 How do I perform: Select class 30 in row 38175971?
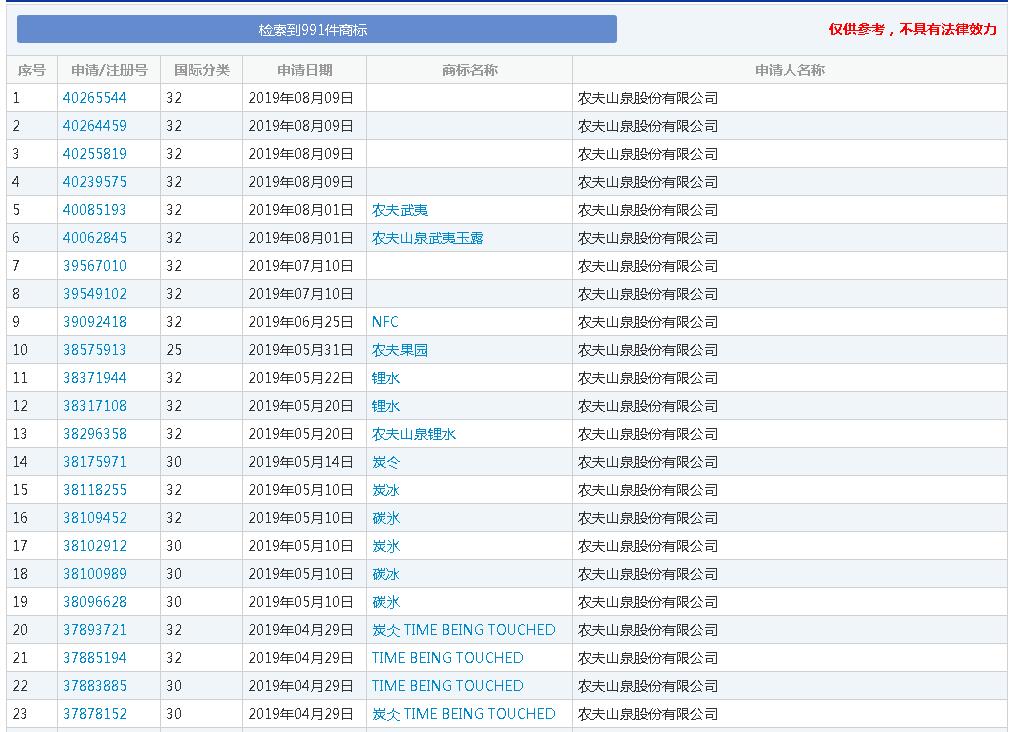point(174,462)
